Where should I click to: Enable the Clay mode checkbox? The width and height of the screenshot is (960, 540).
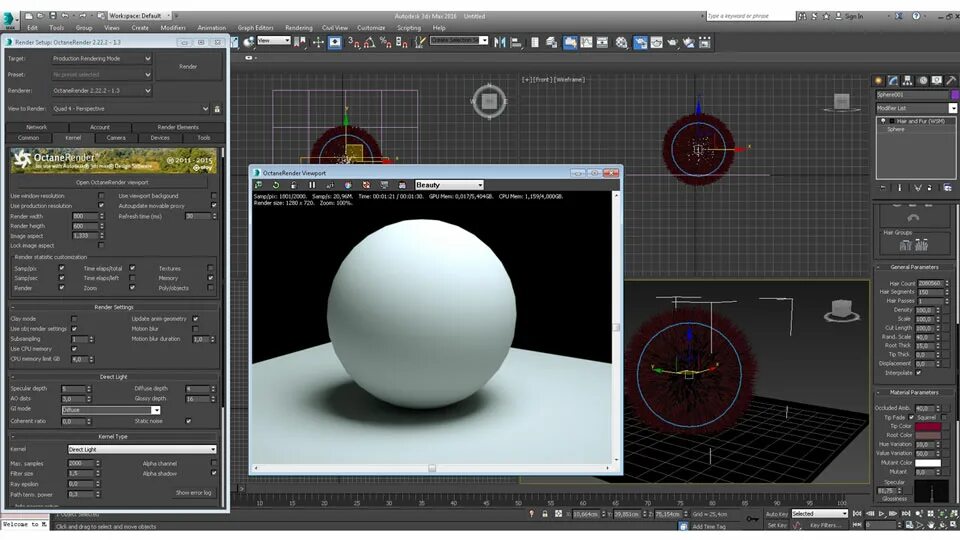[74, 319]
